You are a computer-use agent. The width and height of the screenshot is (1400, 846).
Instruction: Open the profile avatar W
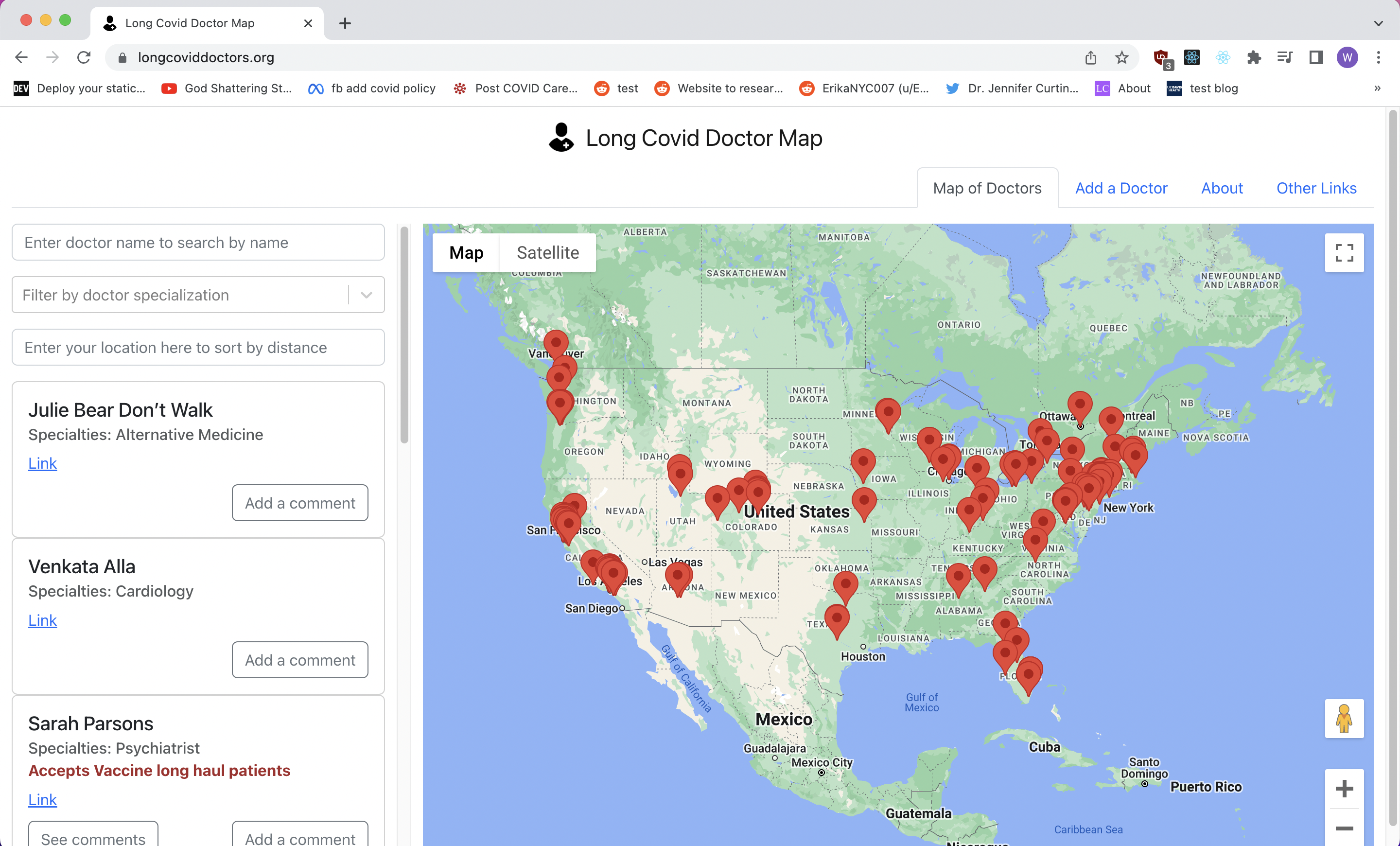[1347, 57]
